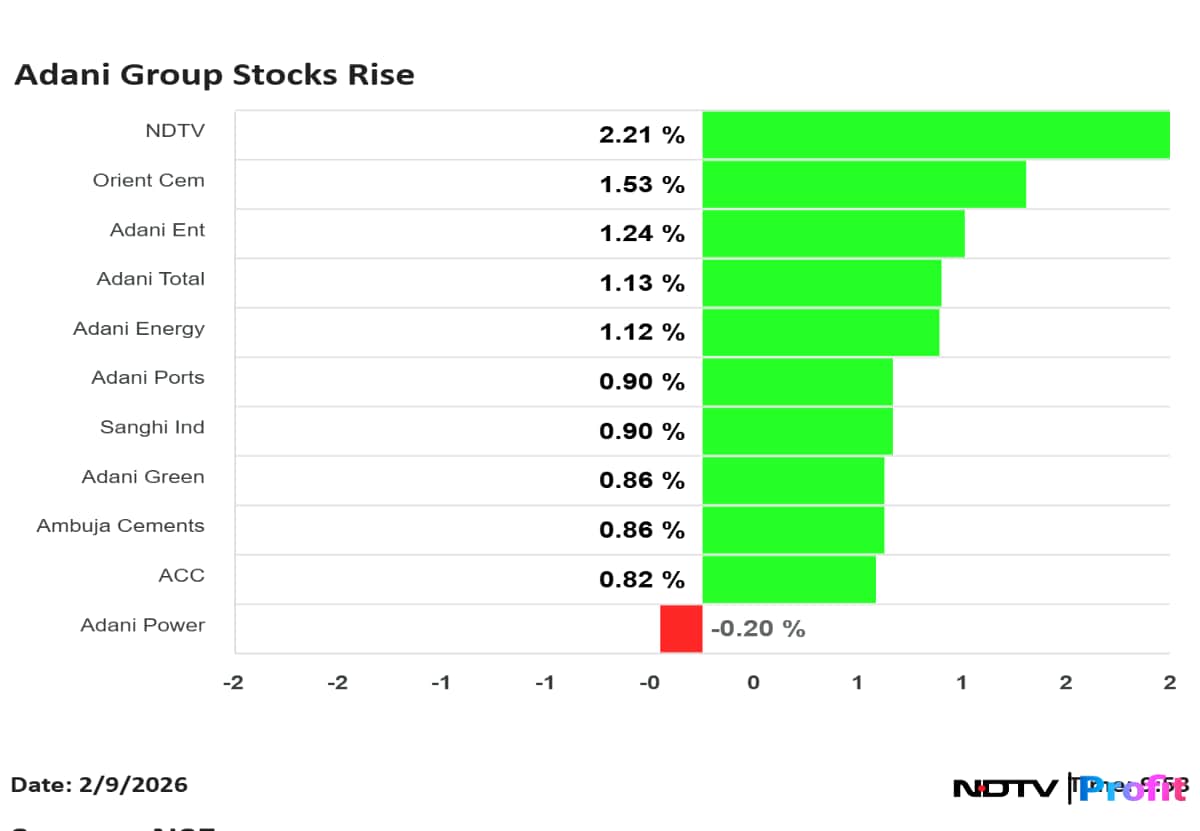Select the Adani Ports label
The height and width of the screenshot is (831, 1200).
pyautogui.click(x=147, y=378)
